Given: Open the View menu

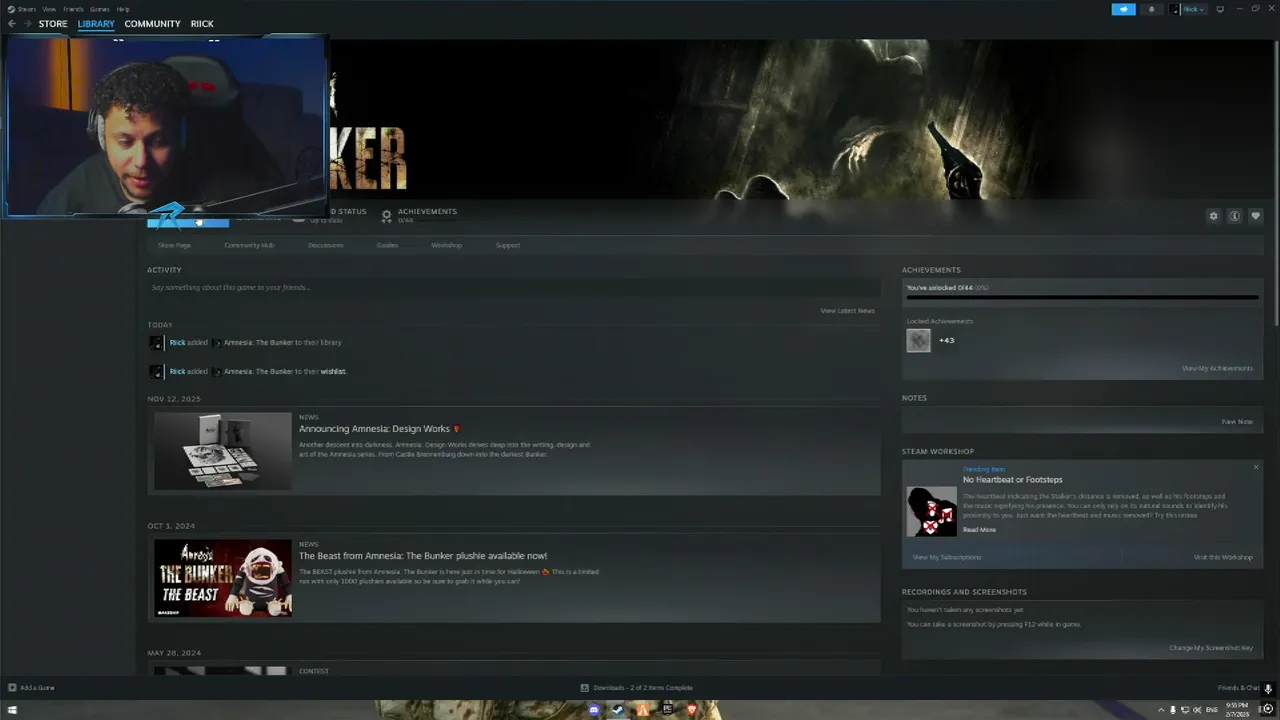Looking at the screenshot, I should coord(49,9).
